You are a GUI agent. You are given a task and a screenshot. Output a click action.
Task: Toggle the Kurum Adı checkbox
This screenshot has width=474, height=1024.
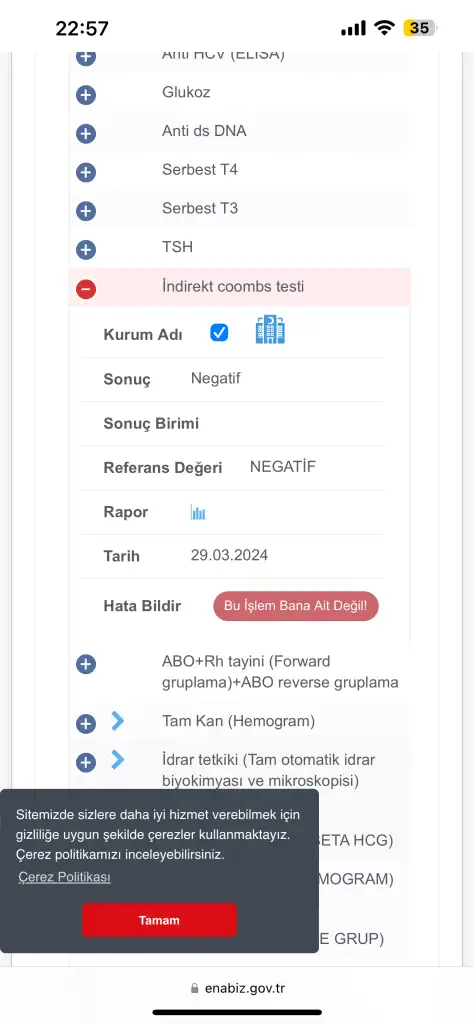tap(219, 333)
